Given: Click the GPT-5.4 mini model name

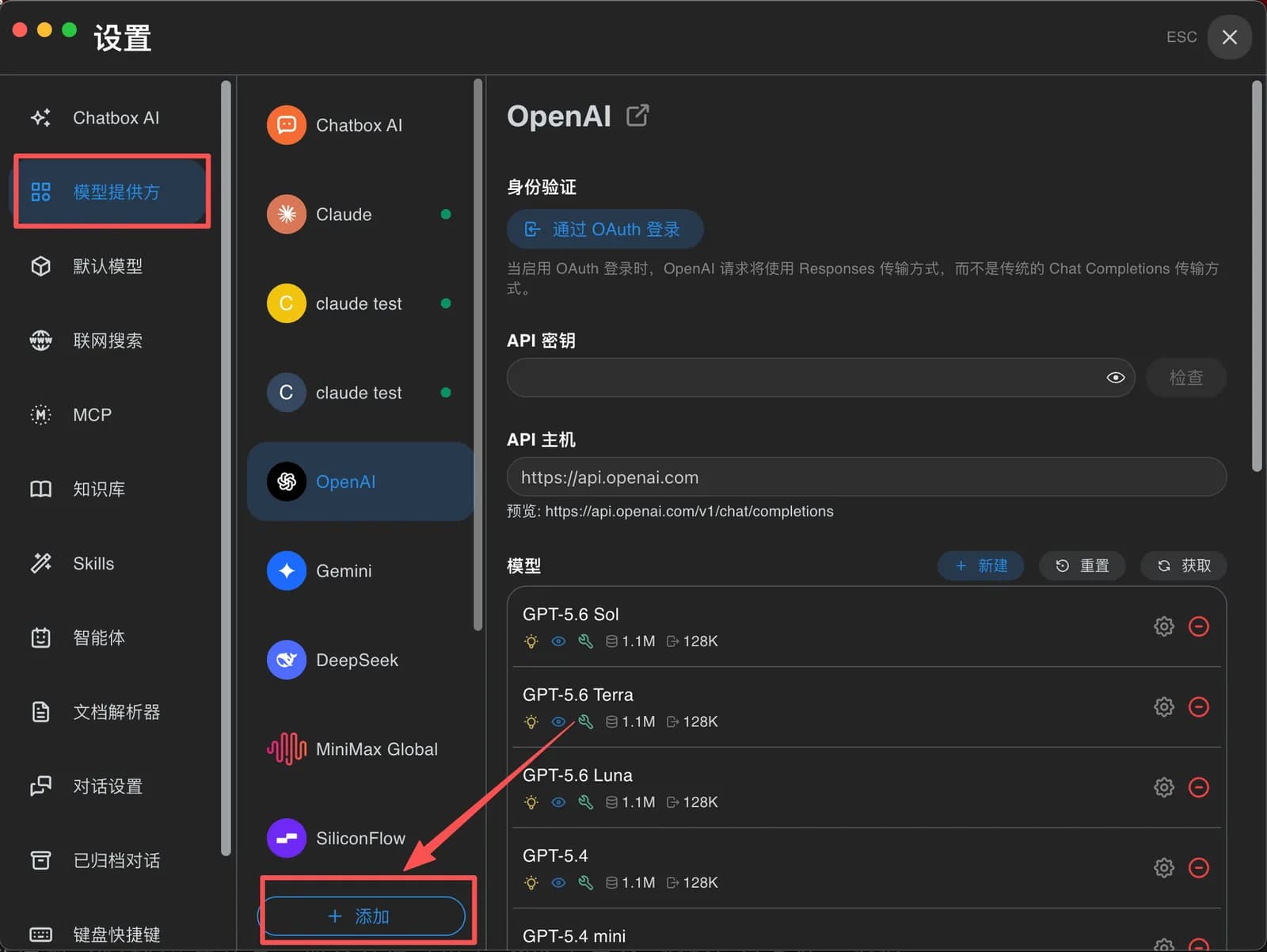Looking at the screenshot, I should coord(573,936).
